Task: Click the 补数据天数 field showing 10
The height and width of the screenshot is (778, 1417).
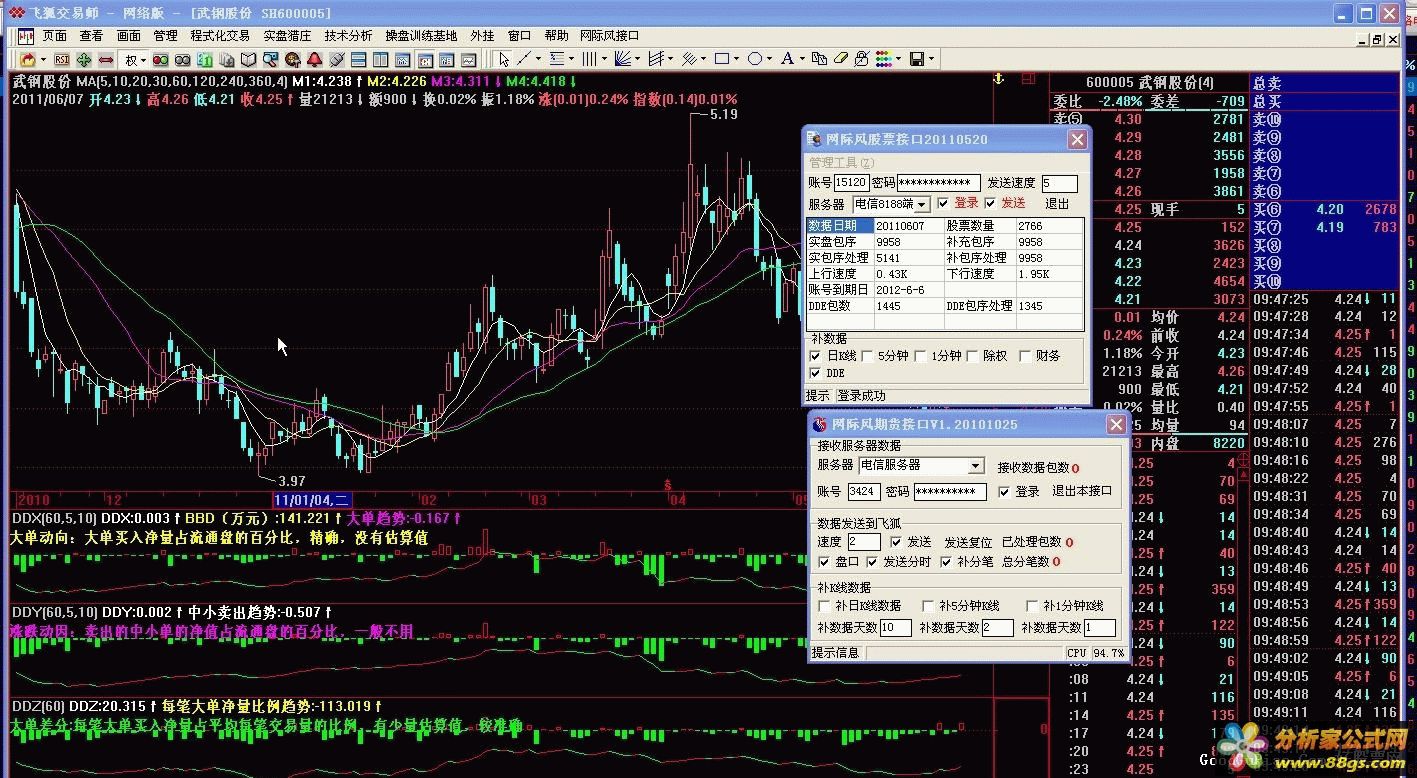Action: (895, 628)
